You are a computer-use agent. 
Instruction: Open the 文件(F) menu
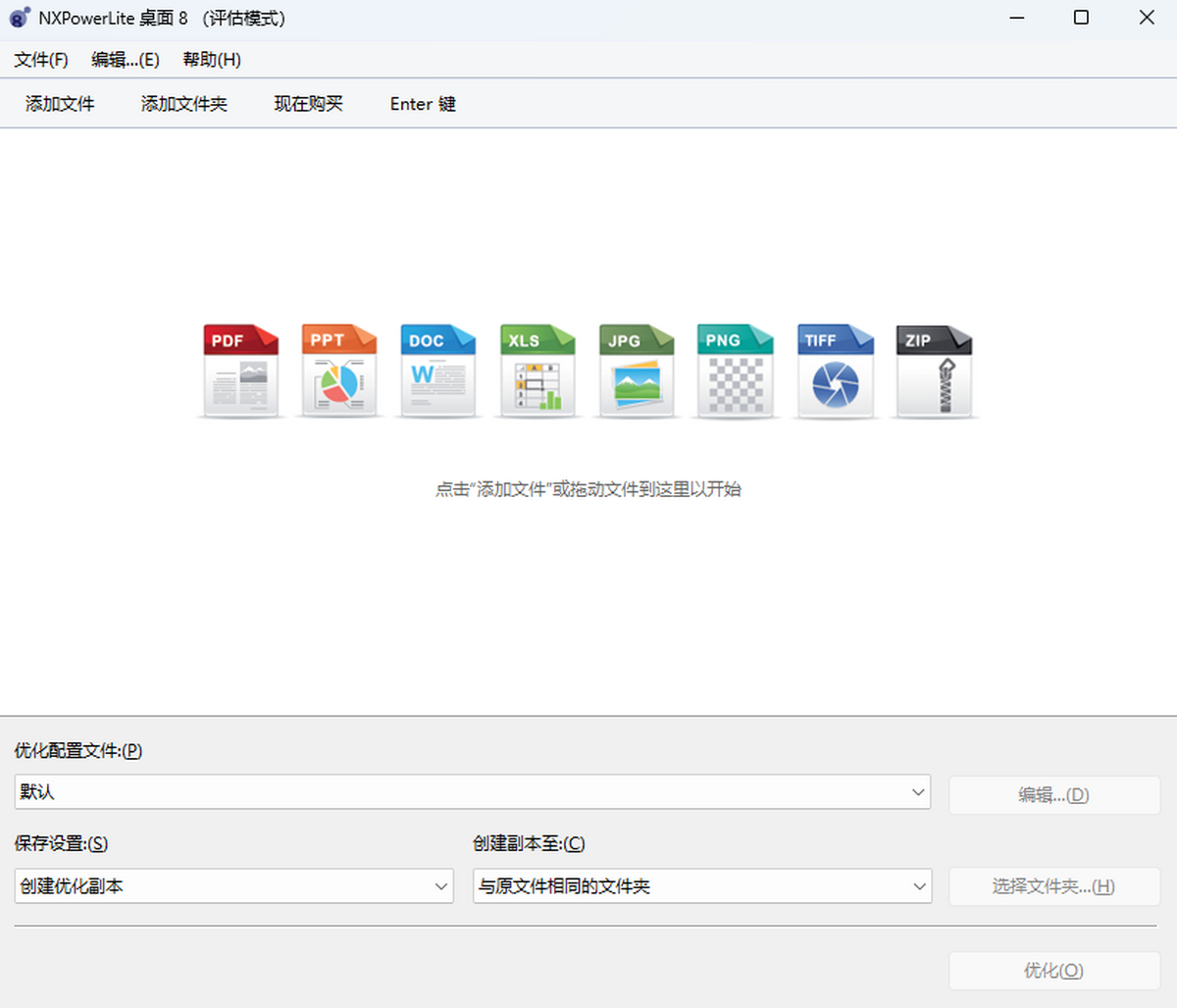click(41, 60)
